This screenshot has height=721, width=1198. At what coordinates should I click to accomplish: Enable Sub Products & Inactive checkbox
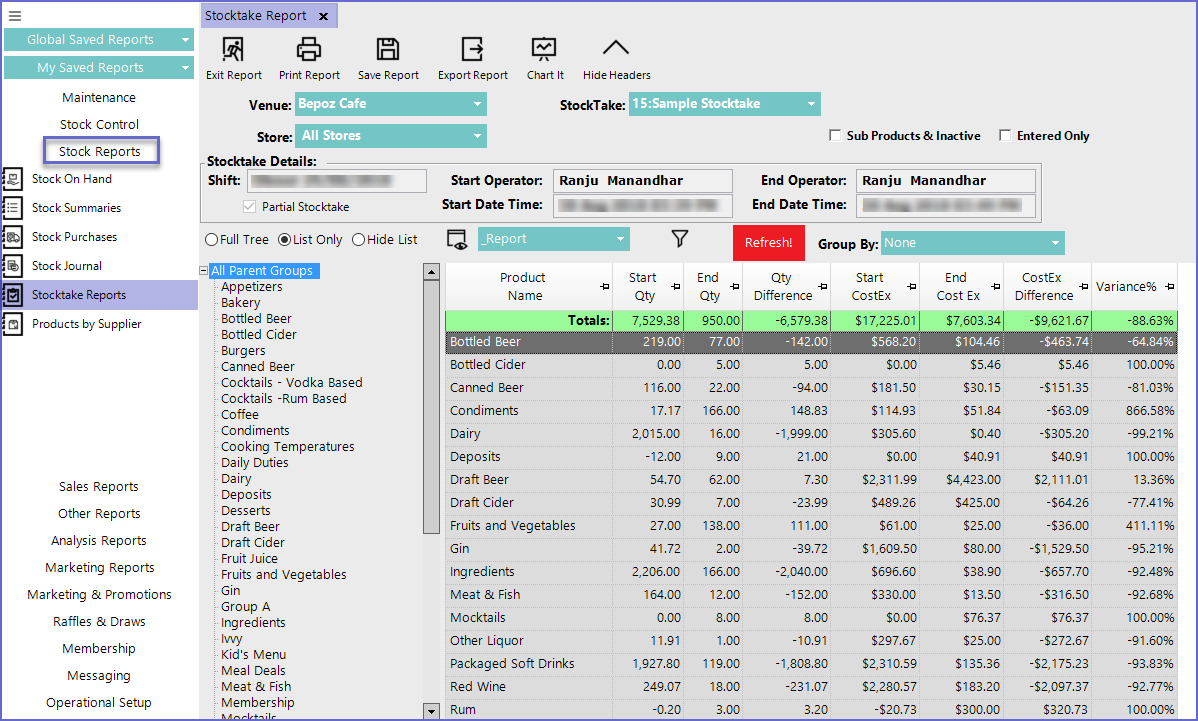pyautogui.click(x=835, y=136)
